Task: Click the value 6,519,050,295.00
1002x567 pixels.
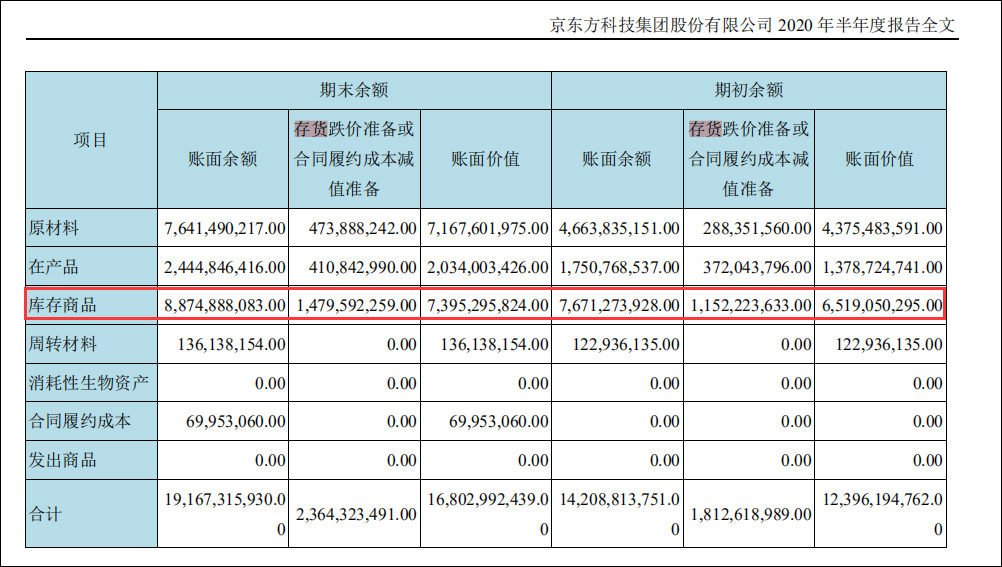Action: (882, 305)
